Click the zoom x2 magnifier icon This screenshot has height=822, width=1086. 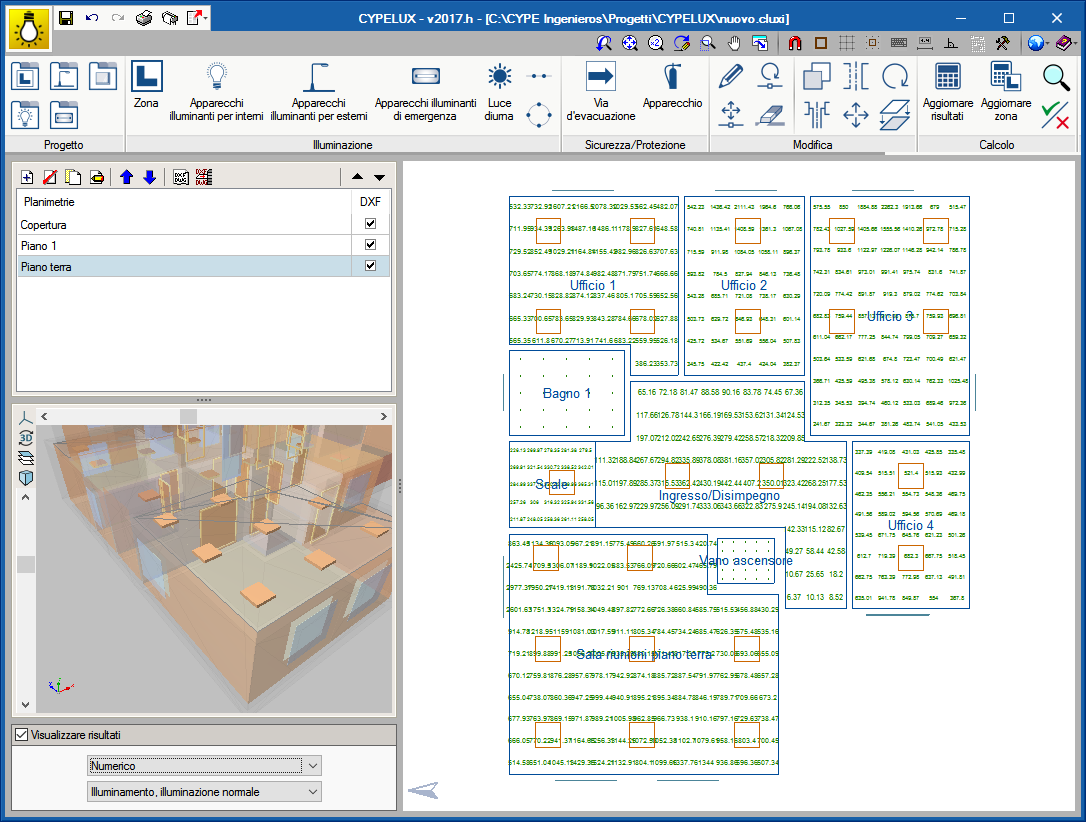(x=655, y=44)
